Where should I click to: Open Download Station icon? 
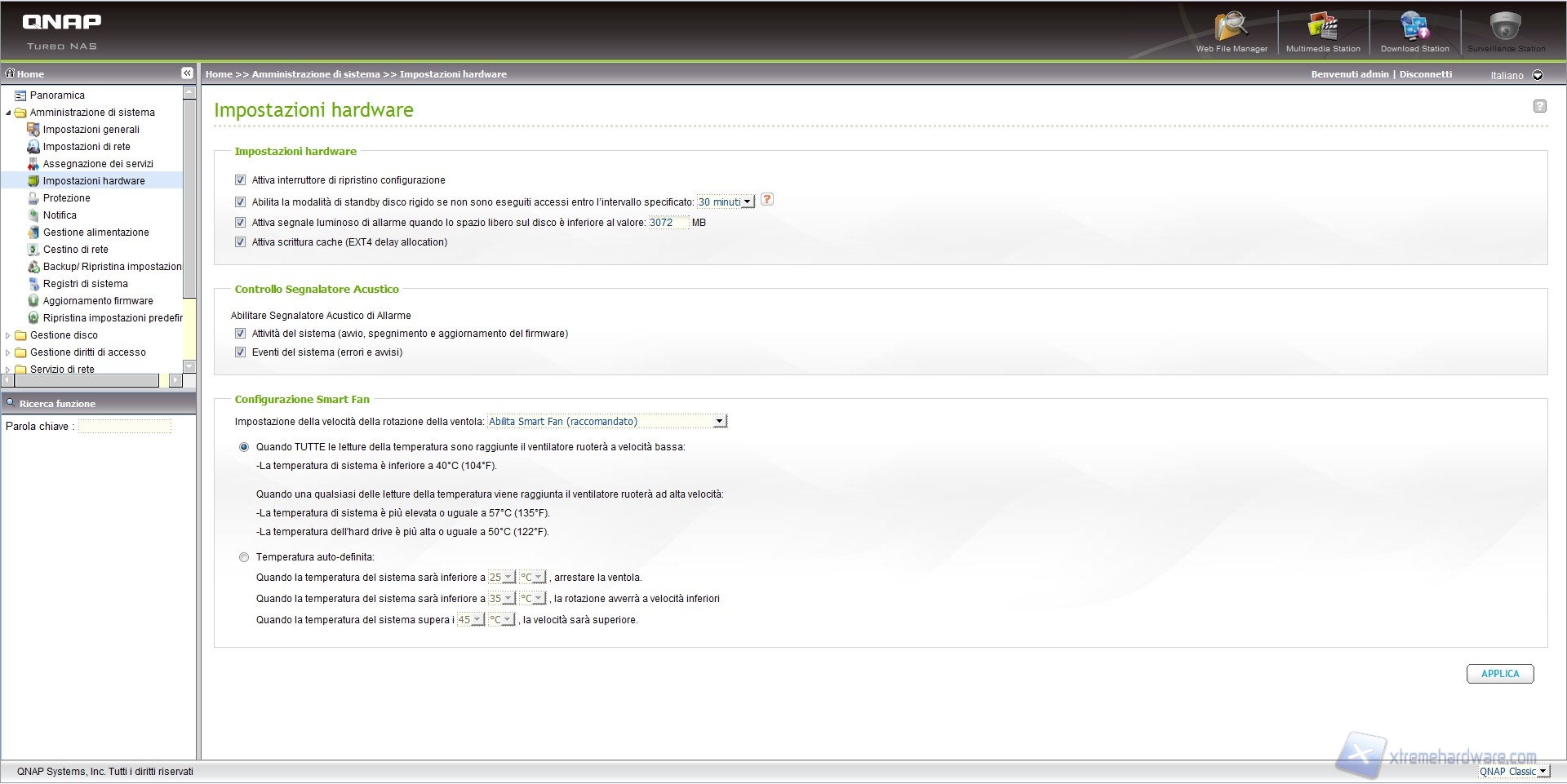[x=1414, y=29]
